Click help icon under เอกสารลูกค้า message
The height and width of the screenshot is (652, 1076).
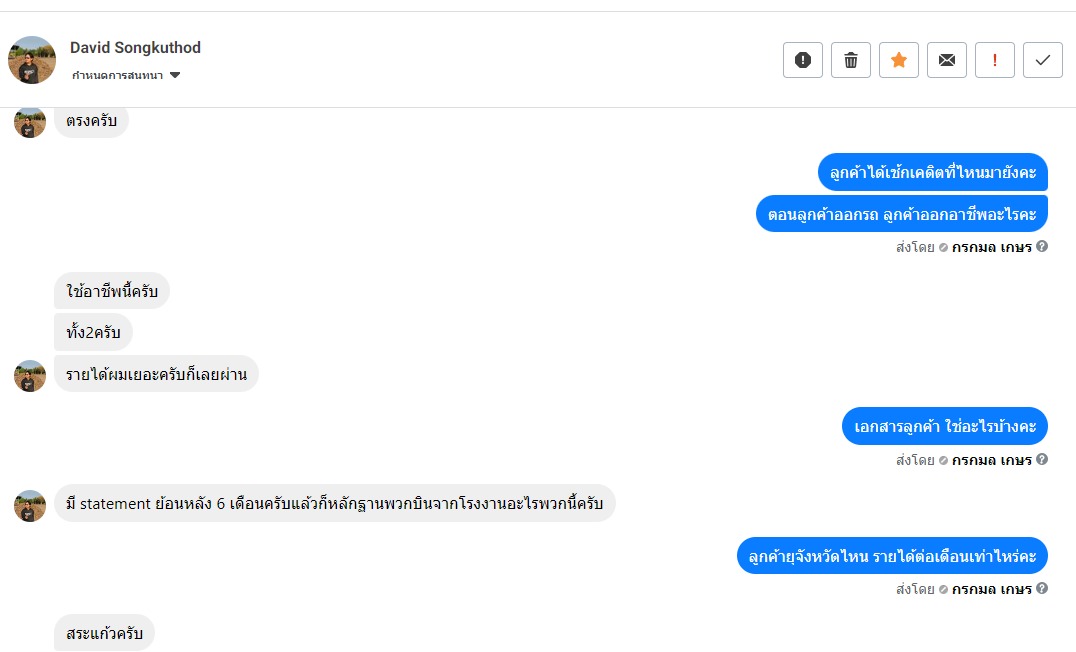[x=1042, y=460]
